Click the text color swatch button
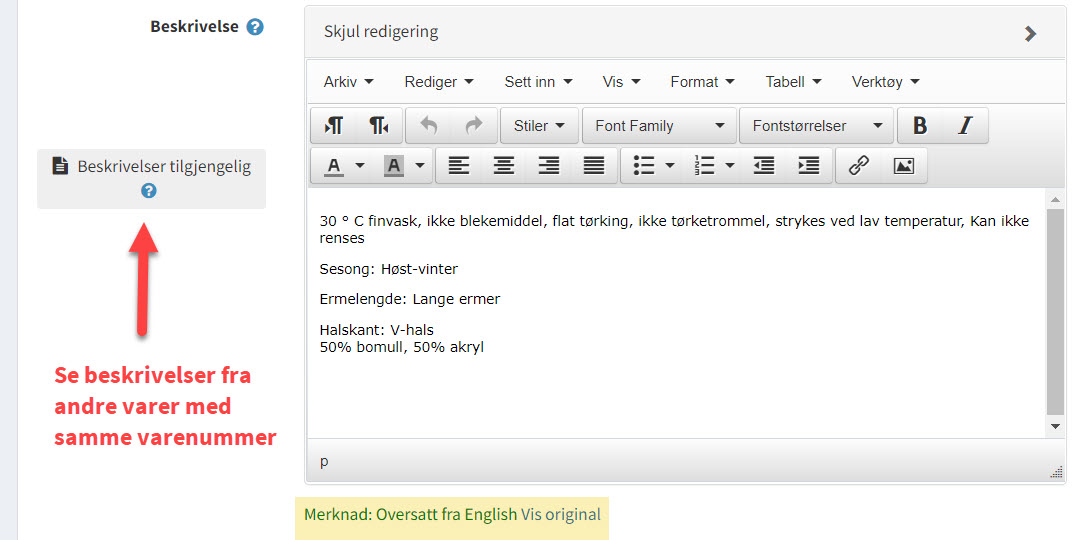 click(334, 166)
